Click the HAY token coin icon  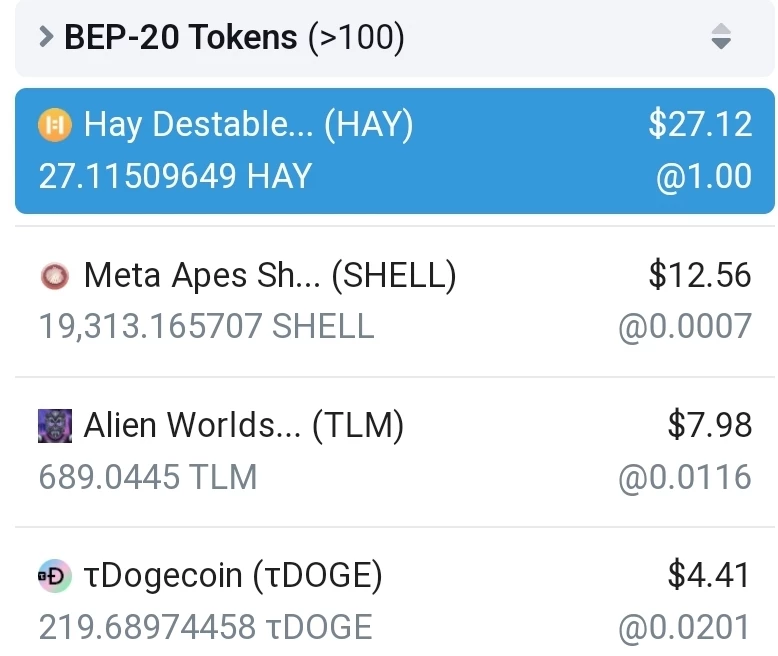pyautogui.click(x=55, y=125)
